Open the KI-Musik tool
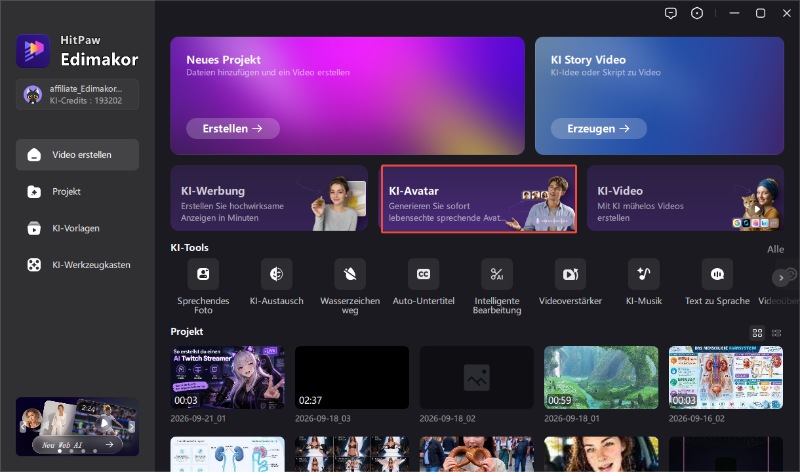Screen dimensions: 800x472 pyautogui.click(x=644, y=274)
